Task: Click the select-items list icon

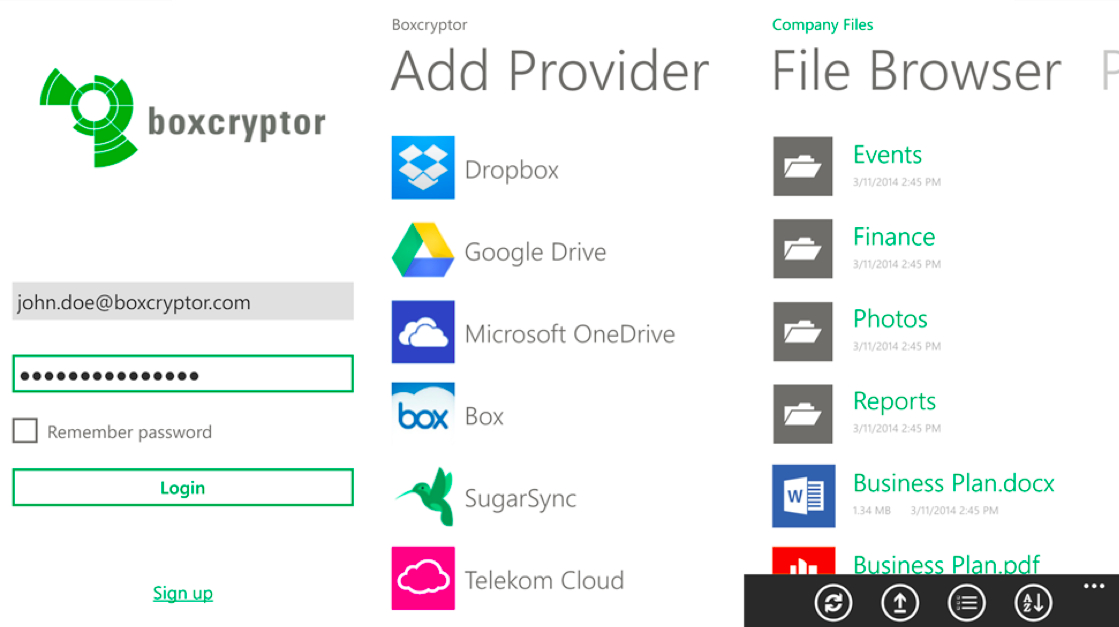Action: (966, 602)
